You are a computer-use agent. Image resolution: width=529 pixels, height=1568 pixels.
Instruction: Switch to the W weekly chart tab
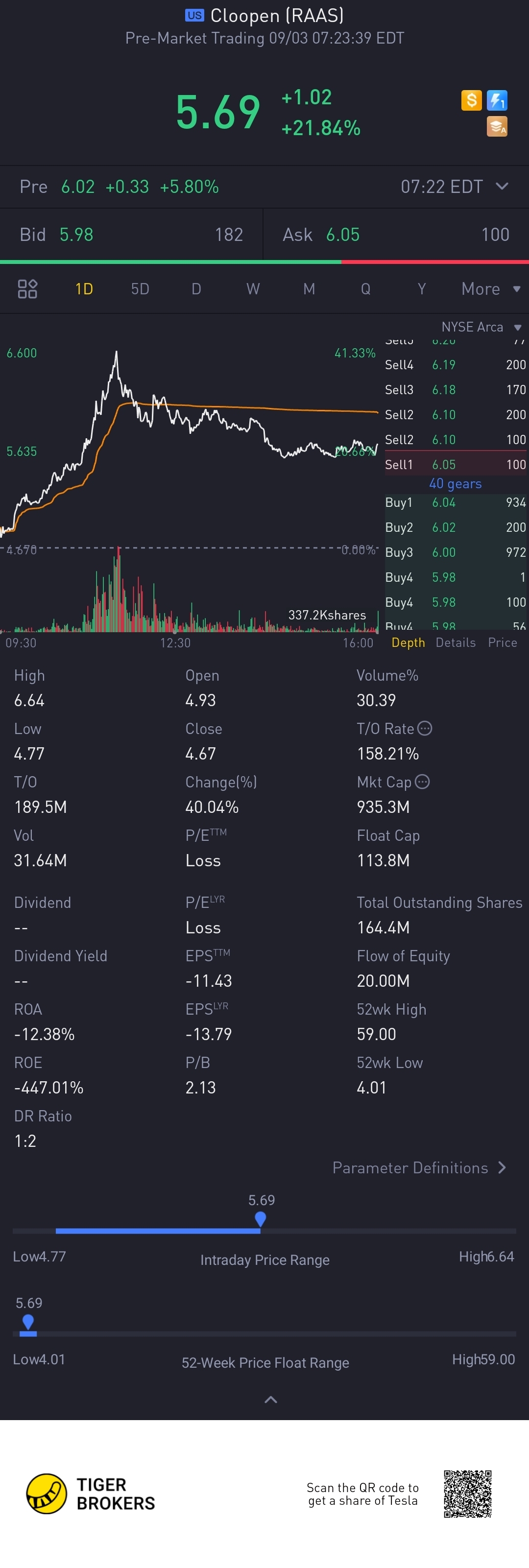(x=253, y=288)
